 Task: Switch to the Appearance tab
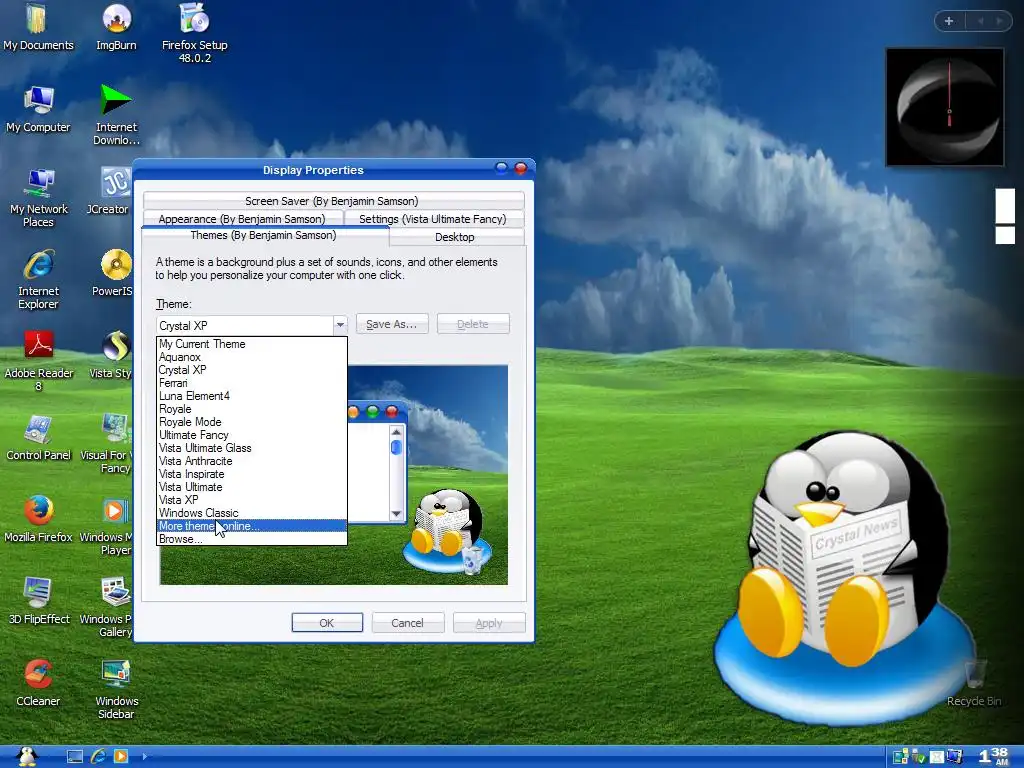(242, 219)
